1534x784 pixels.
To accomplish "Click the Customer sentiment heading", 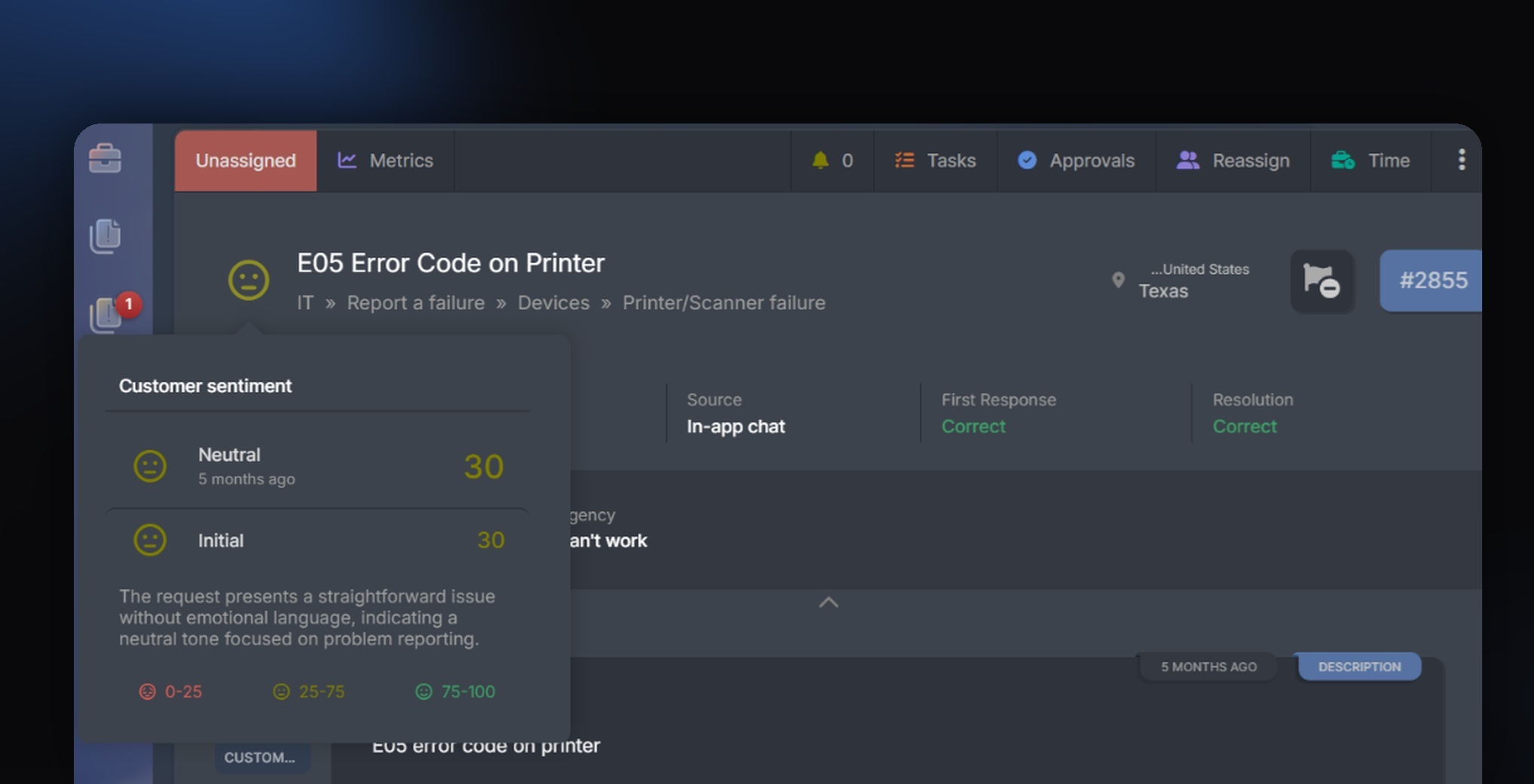I will (205, 386).
